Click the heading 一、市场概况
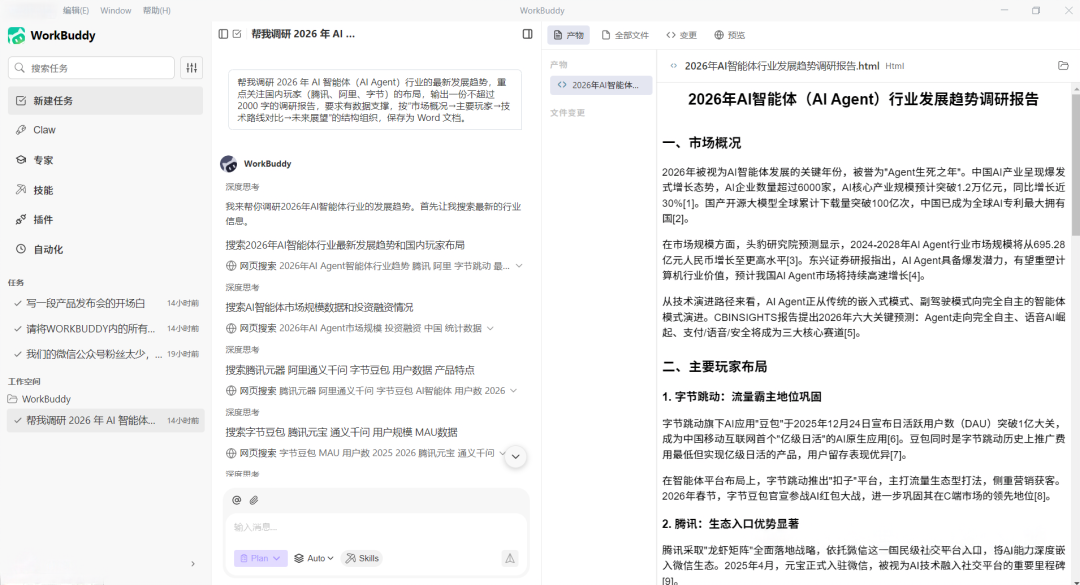 pos(701,143)
